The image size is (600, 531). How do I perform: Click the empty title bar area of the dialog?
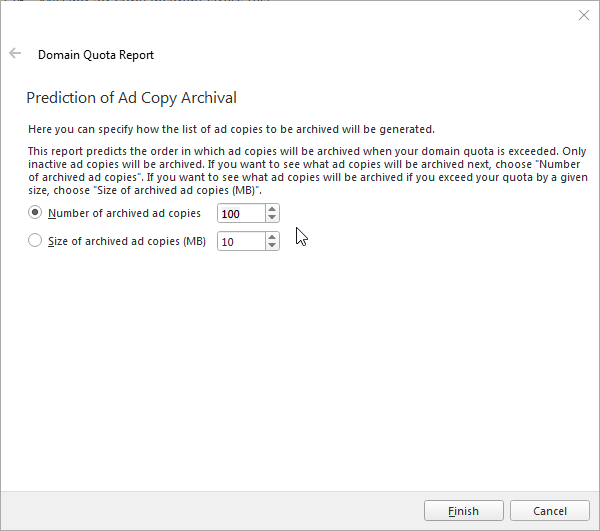click(300, 15)
